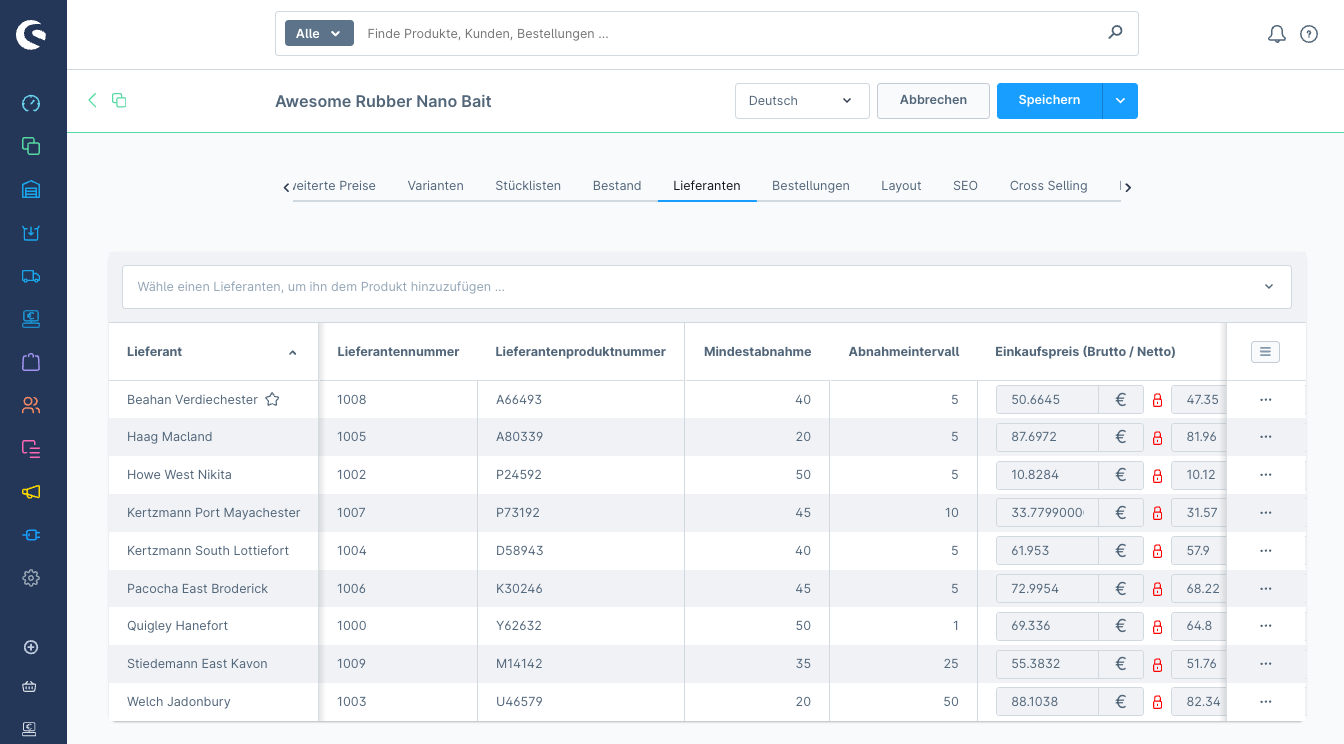1344x744 pixels.
Task: Open the Catalogues section in the sidebar
Action: (x=31, y=146)
